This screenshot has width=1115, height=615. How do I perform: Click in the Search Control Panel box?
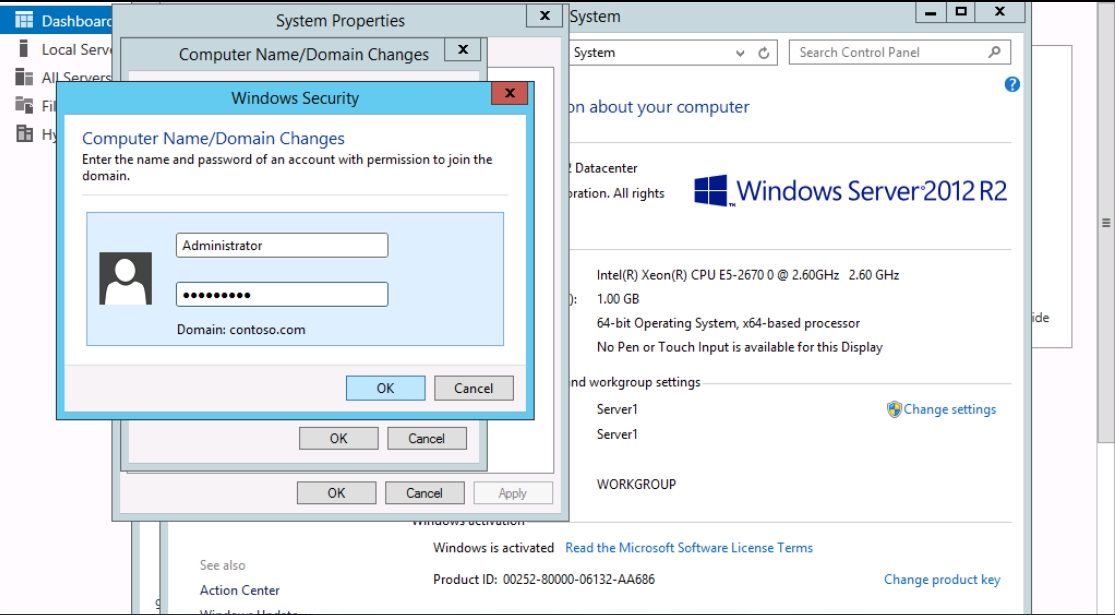click(x=890, y=53)
